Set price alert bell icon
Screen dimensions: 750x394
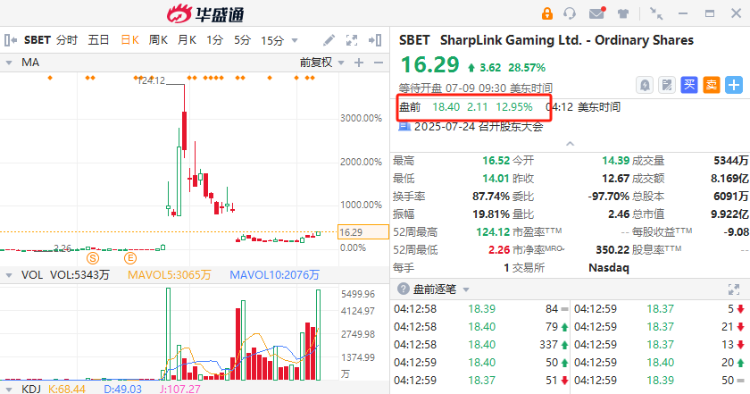[645, 86]
